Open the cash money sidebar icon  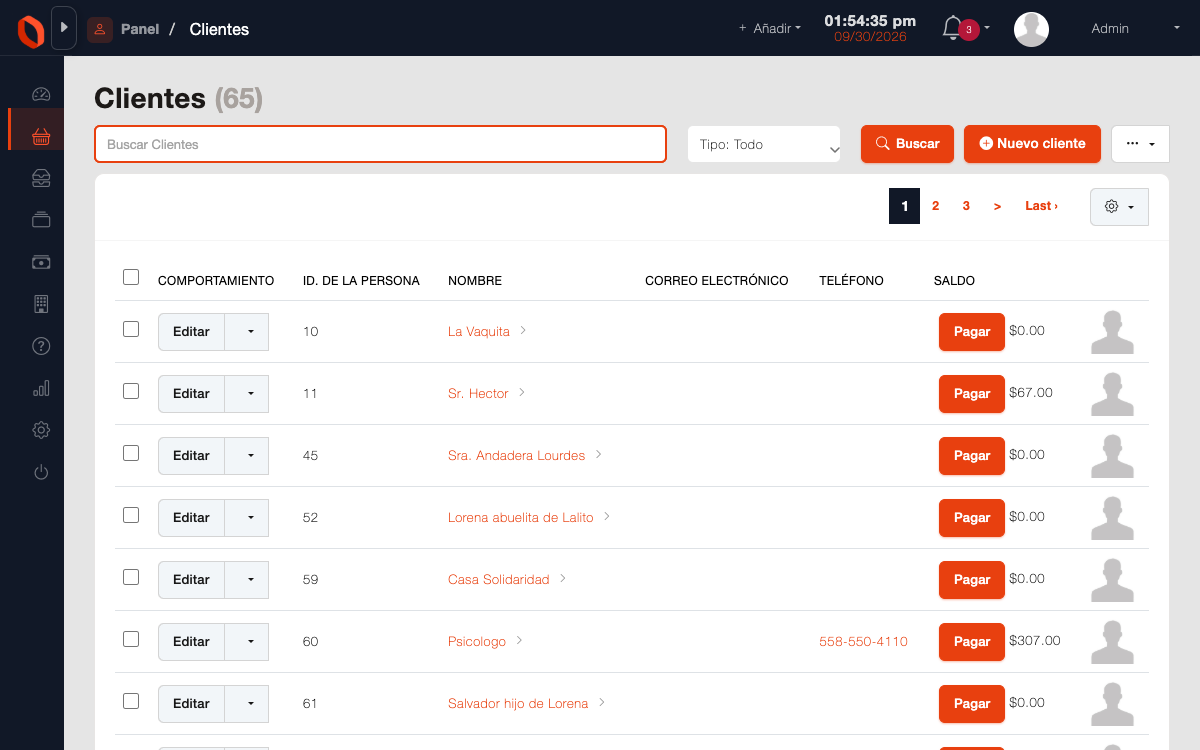pyautogui.click(x=41, y=262)
